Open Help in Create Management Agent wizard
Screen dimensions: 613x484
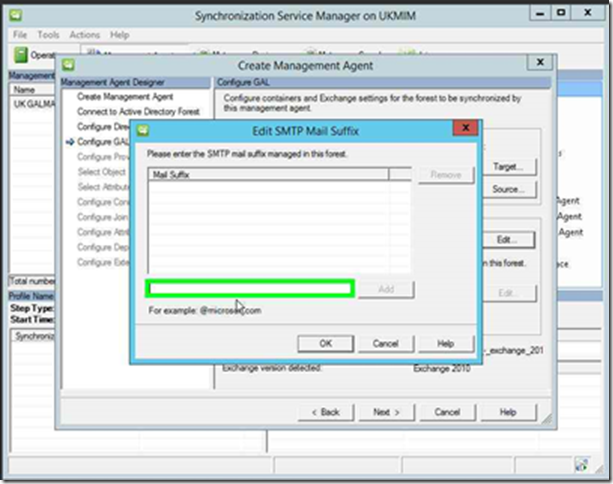508,412
